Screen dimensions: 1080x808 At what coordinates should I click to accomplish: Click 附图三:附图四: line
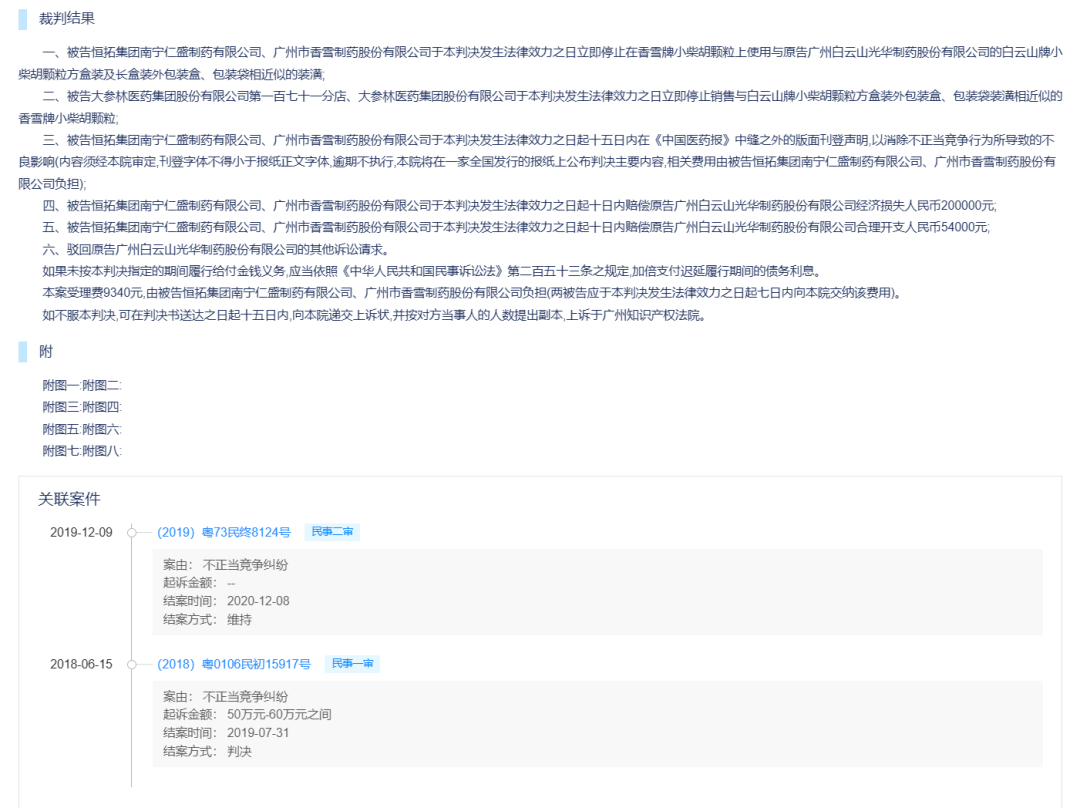pyautogui.click(x=82, y=408)
